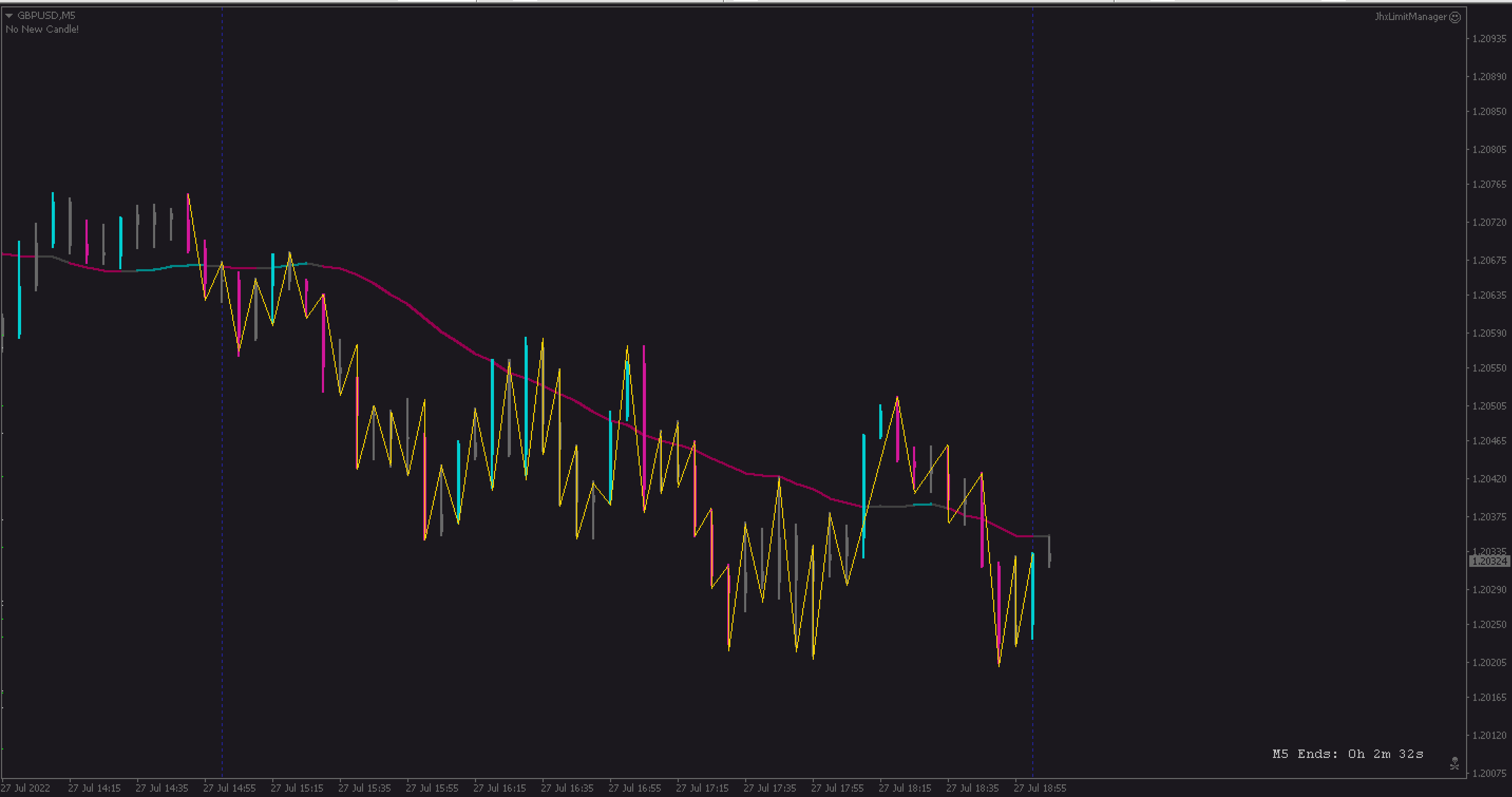Viewport: 1512px width, 797px height.
Task: Click the 1.20720 price scale label
Action: pyautogui.click(x=1489, y=222)
